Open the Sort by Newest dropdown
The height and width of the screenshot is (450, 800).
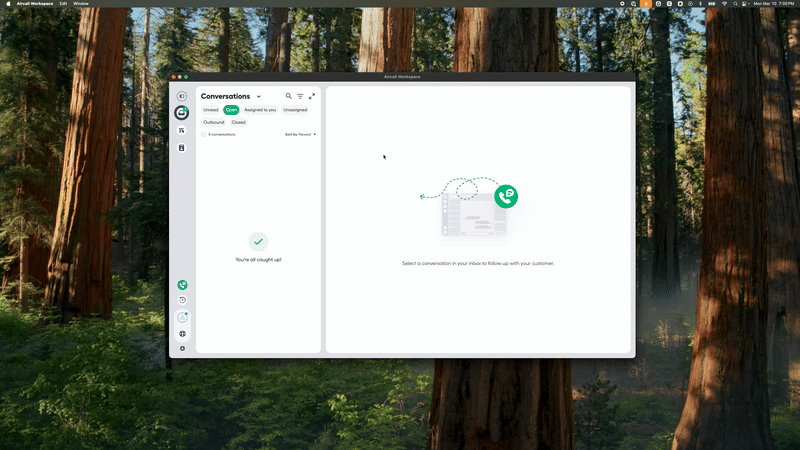300,134
